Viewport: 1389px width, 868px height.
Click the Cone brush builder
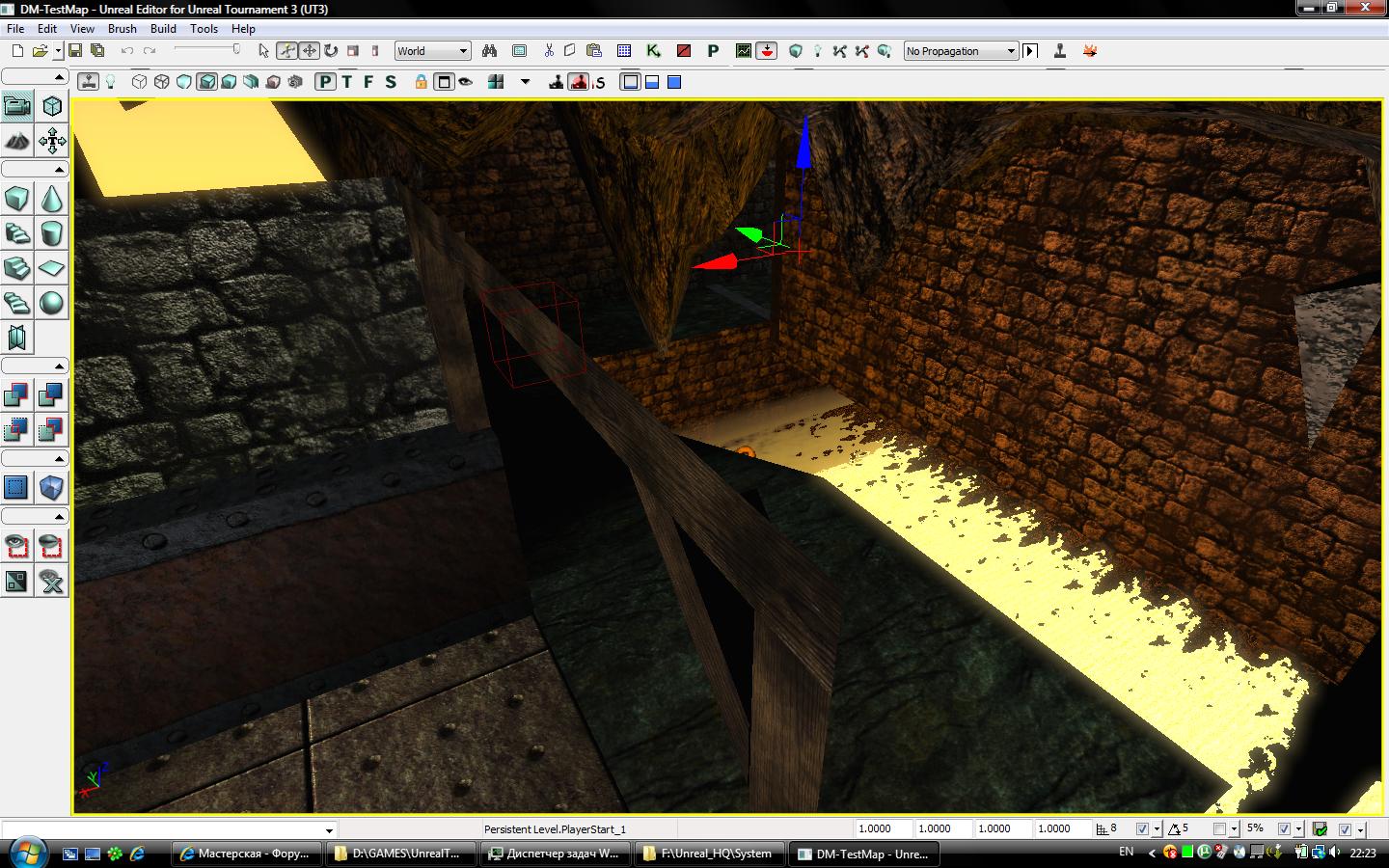coord(51,199)
